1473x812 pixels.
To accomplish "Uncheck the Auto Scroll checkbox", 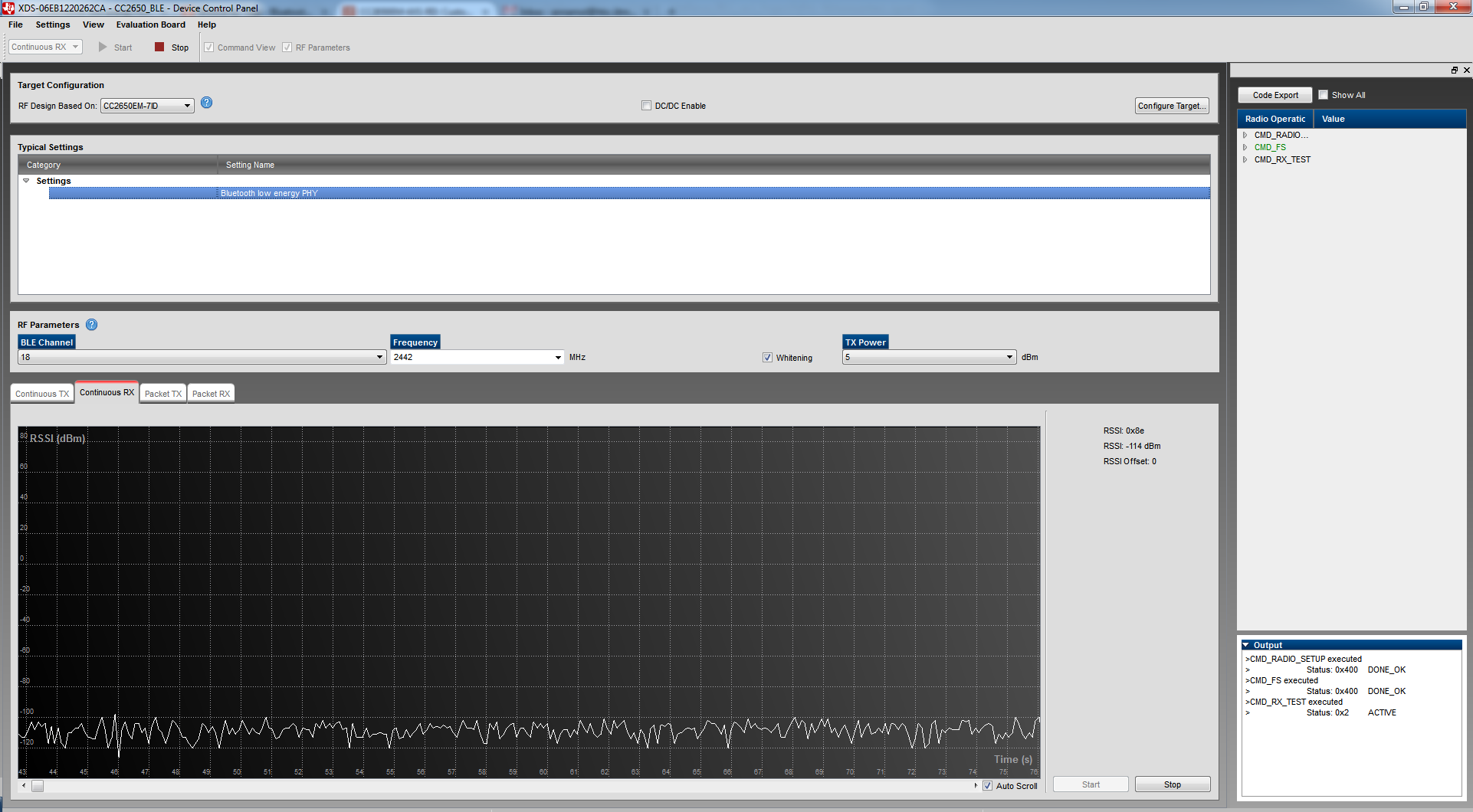I will click(x=988, y=786).
